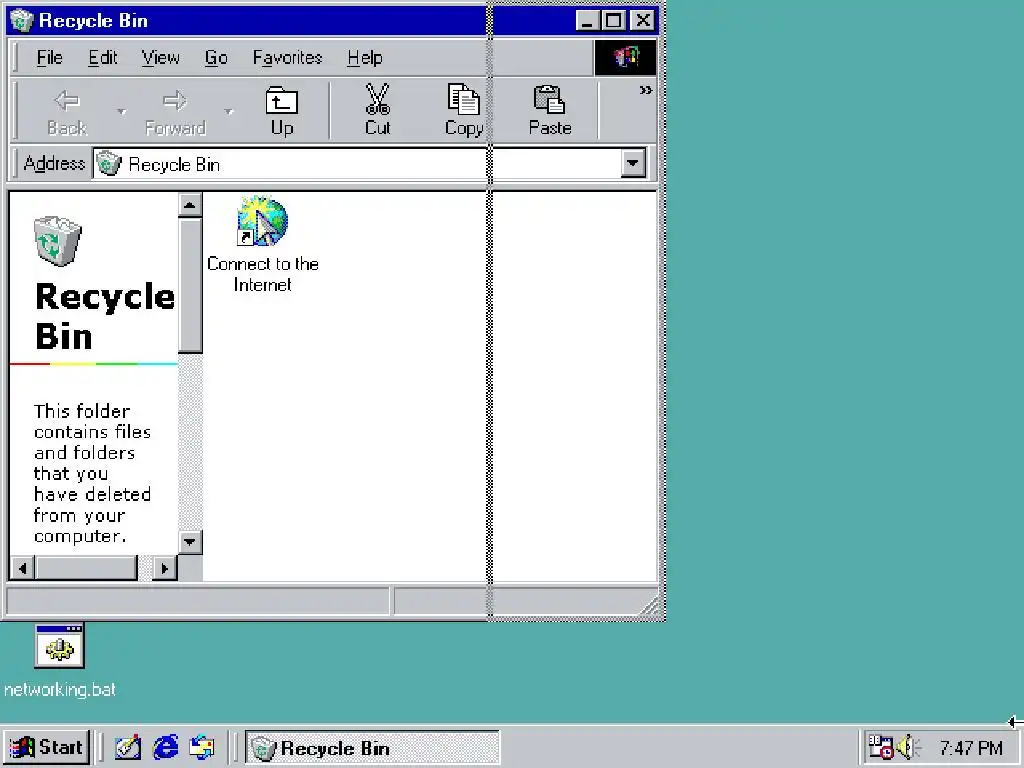Viewport: 1024px width, 768px height.
Task: Open the Edit menu
Action: point(103,57)
